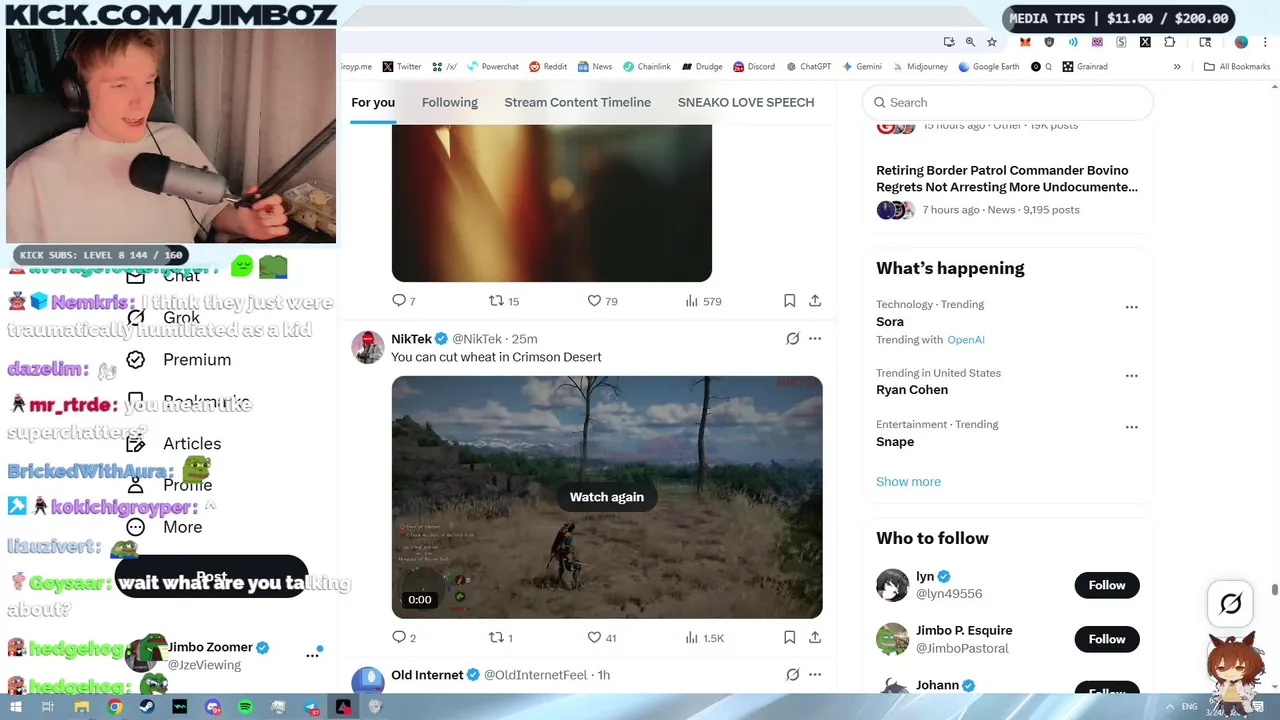Expand hidden bookmarks overflow chevron
This screenshot has height=720, width=1280.
1177,67
